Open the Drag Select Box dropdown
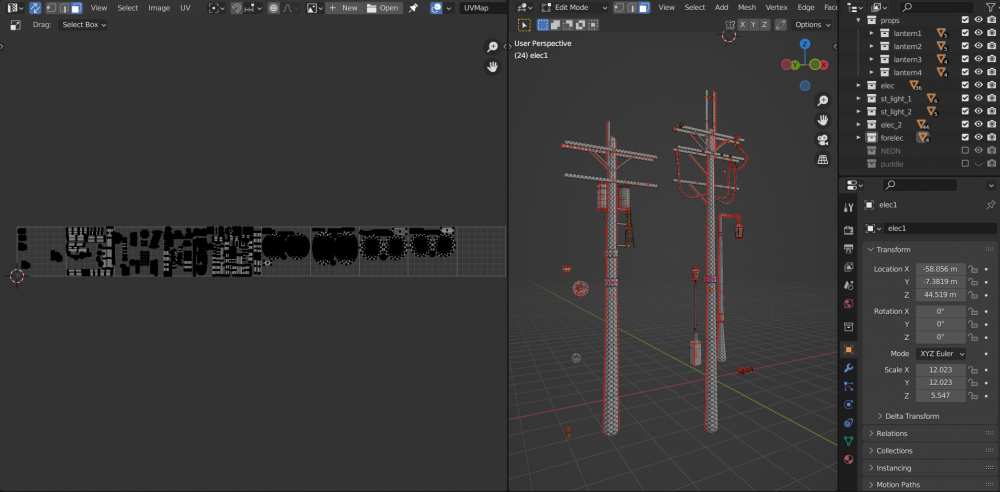Viewport: 1000px width, 492px height. (83, 24)
